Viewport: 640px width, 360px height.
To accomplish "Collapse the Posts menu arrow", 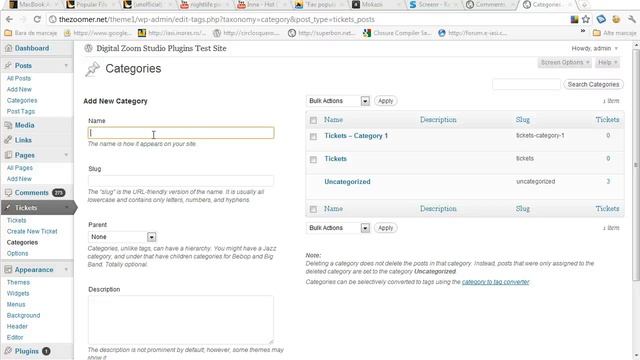I will (x=66, y=65).
